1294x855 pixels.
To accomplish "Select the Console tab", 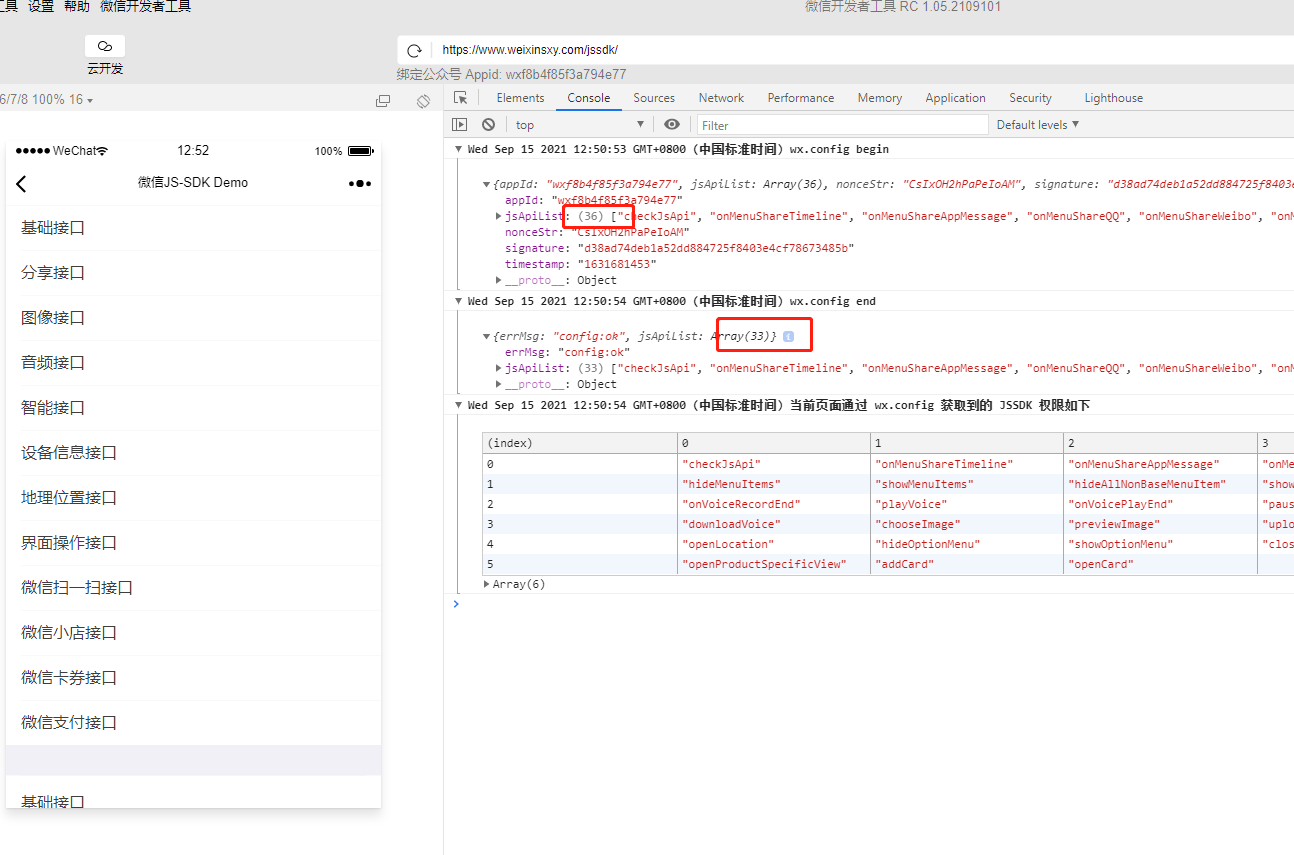I will tap(589, 98).
